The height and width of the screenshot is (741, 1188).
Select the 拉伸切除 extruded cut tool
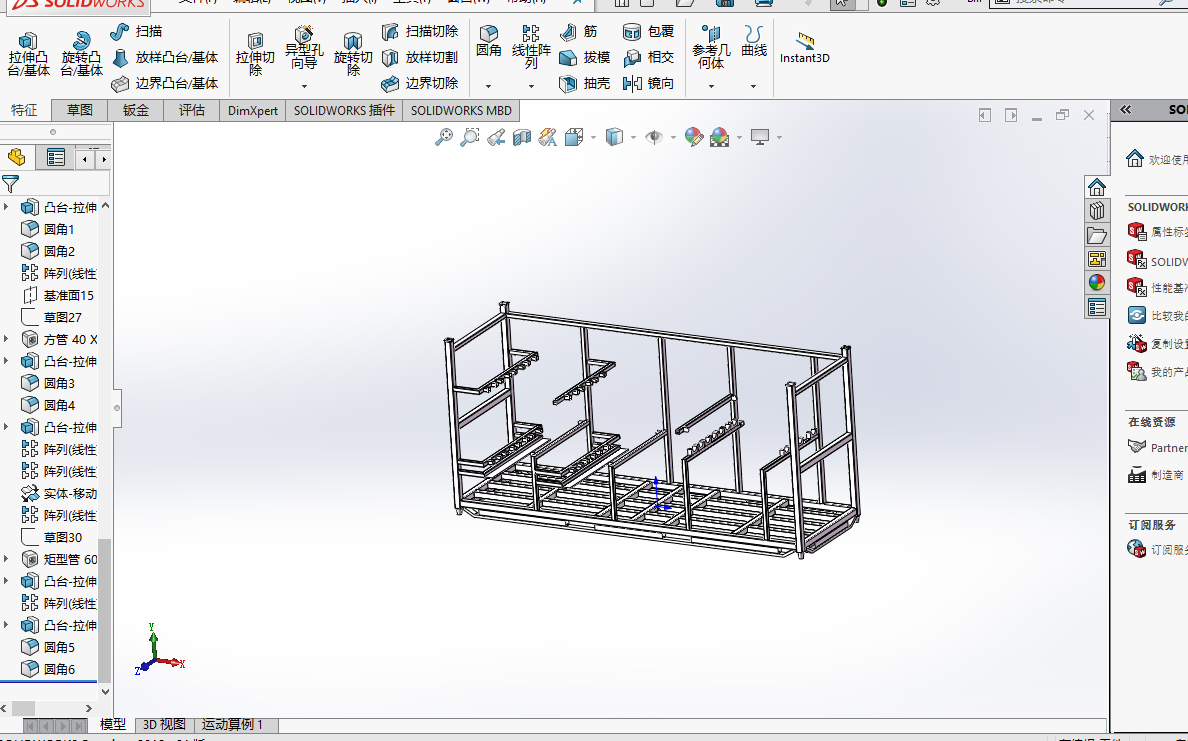click(x=255, y=54)
